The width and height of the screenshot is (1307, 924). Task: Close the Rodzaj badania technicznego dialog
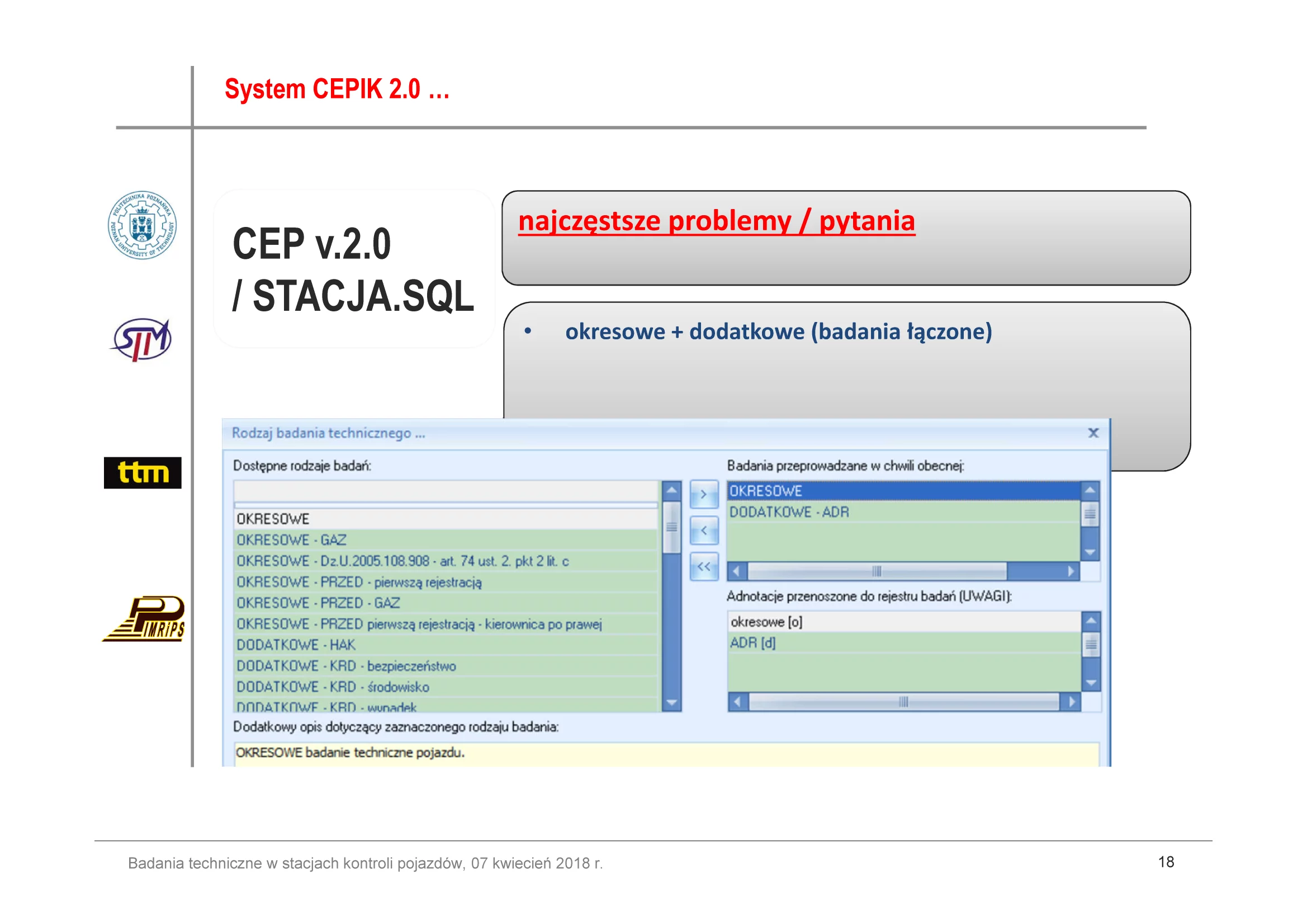[1093, 433]
